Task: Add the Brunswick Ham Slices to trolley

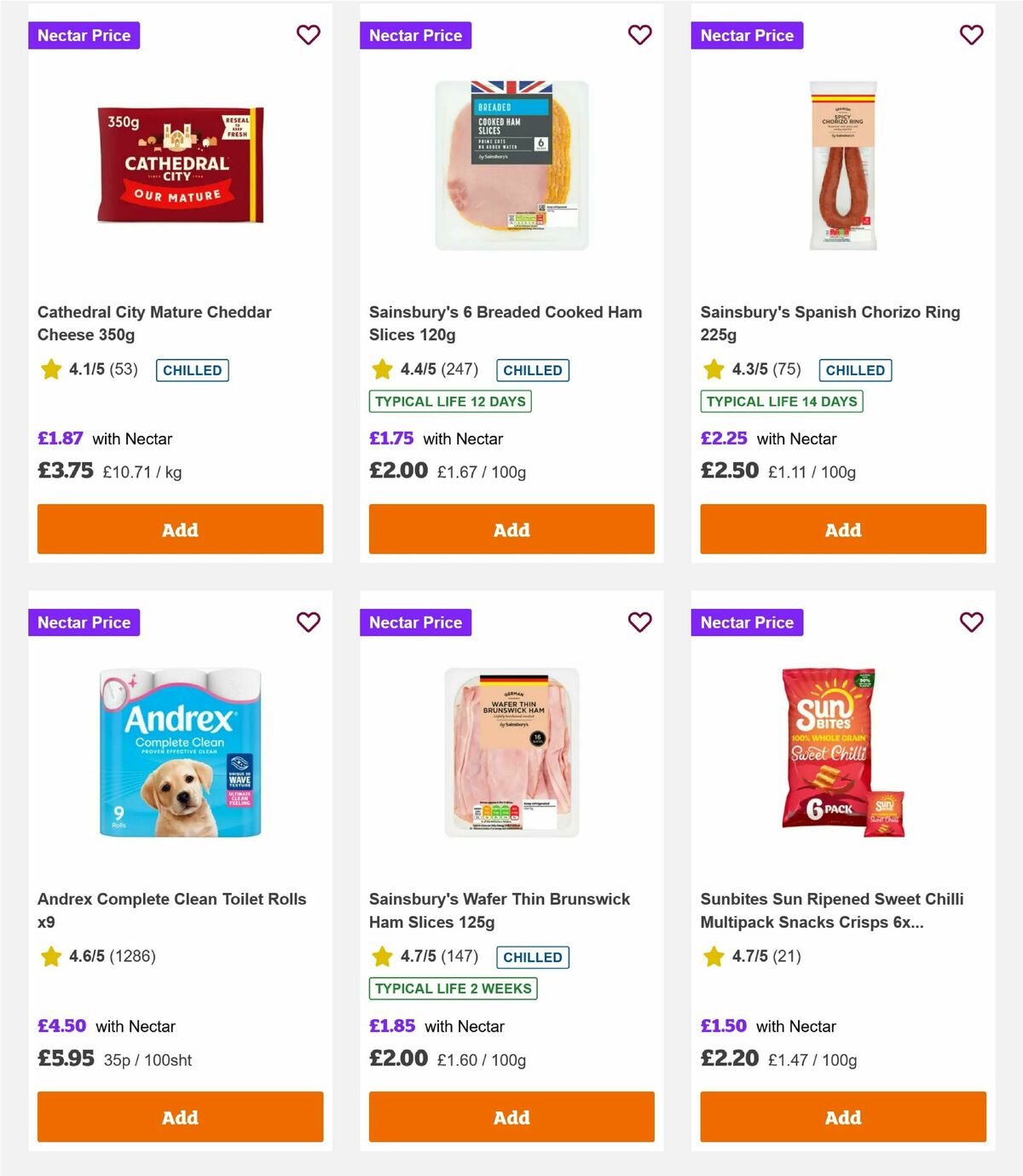Action: coord(511,1116)
